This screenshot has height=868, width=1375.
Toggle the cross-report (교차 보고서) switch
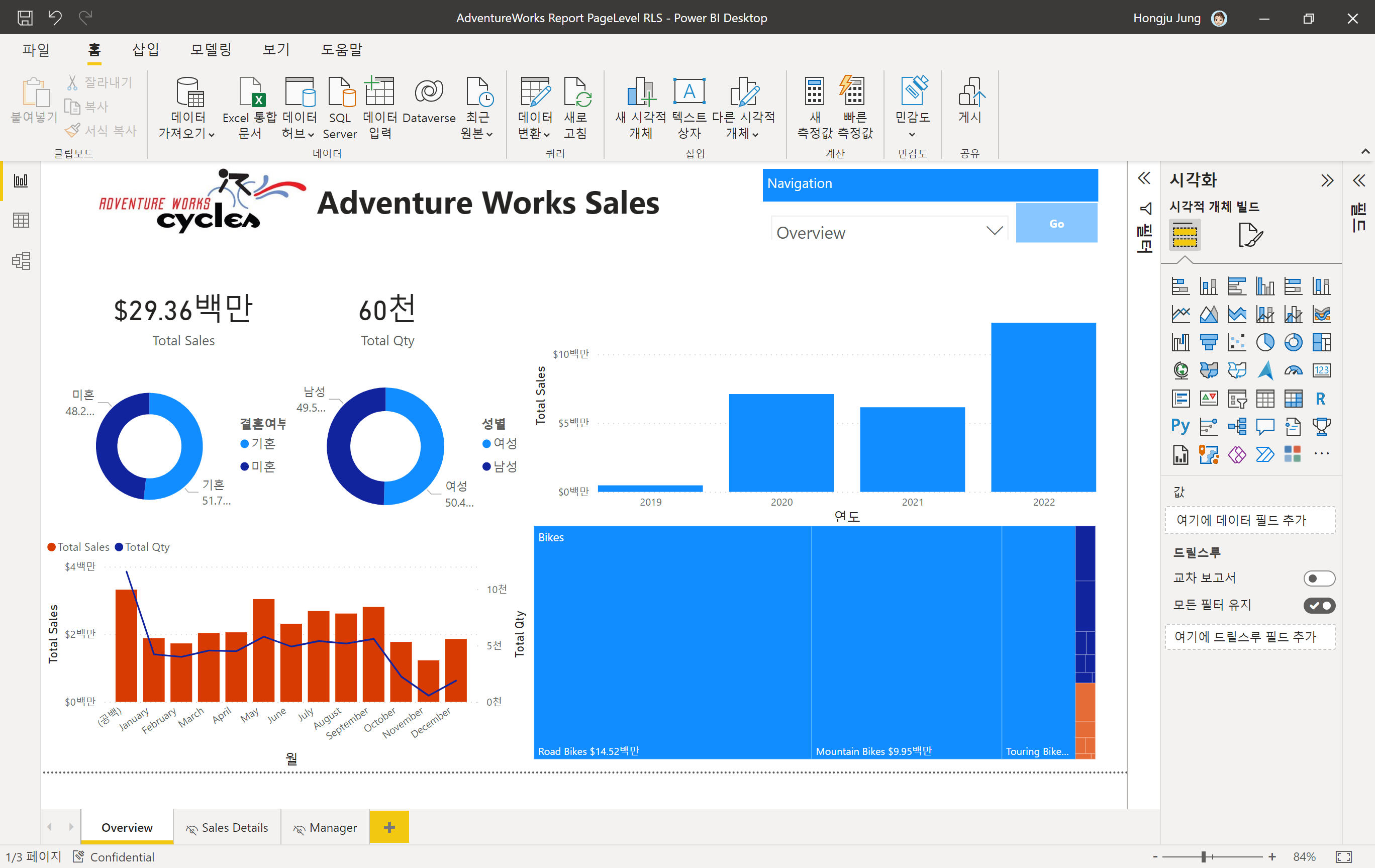1319,578
